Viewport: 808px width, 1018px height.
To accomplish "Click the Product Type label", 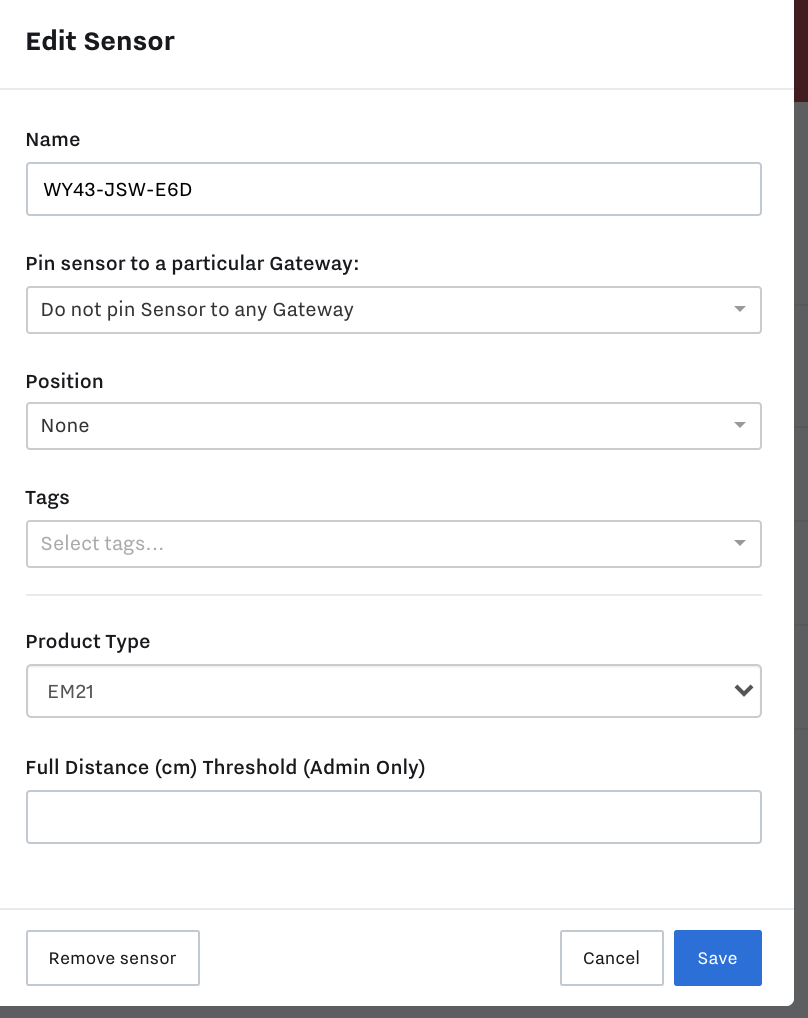I will pyautogui.click(x=88, y=641).
